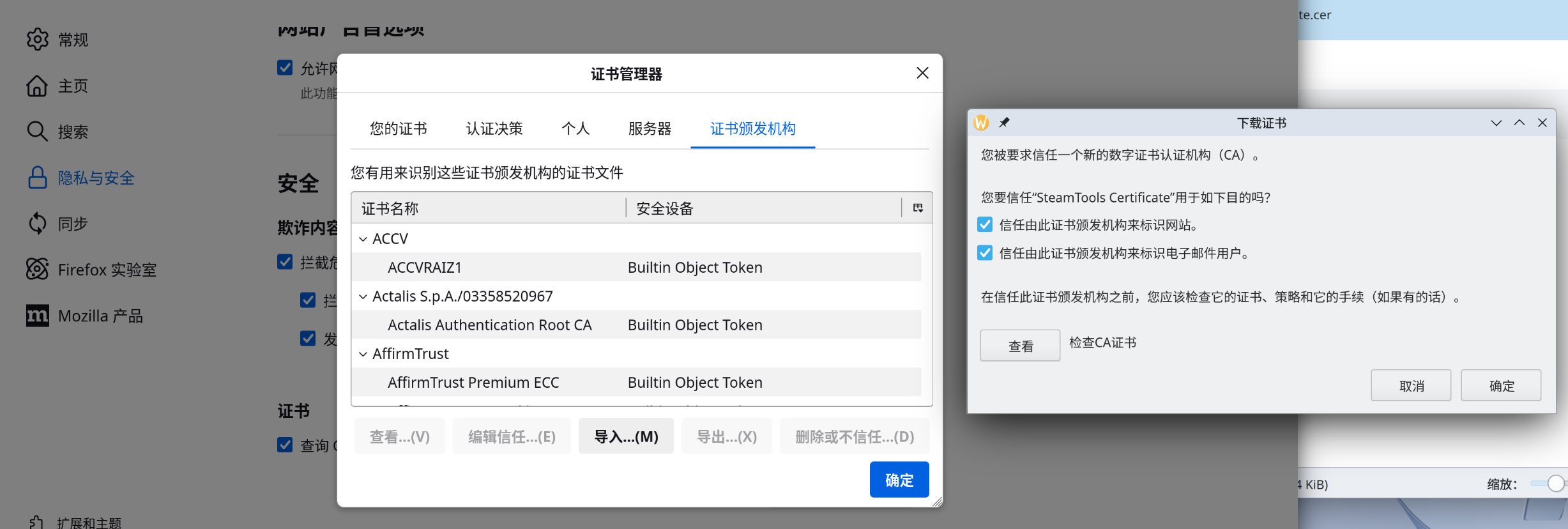Screen dimensions: 1568x529
Task: Open the 常规 settings category
Action: point(73,40)
